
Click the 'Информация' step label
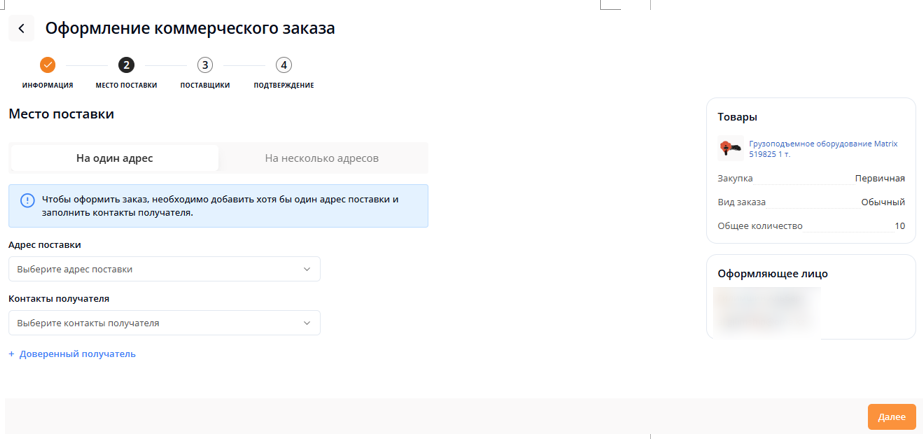[47, 85]
